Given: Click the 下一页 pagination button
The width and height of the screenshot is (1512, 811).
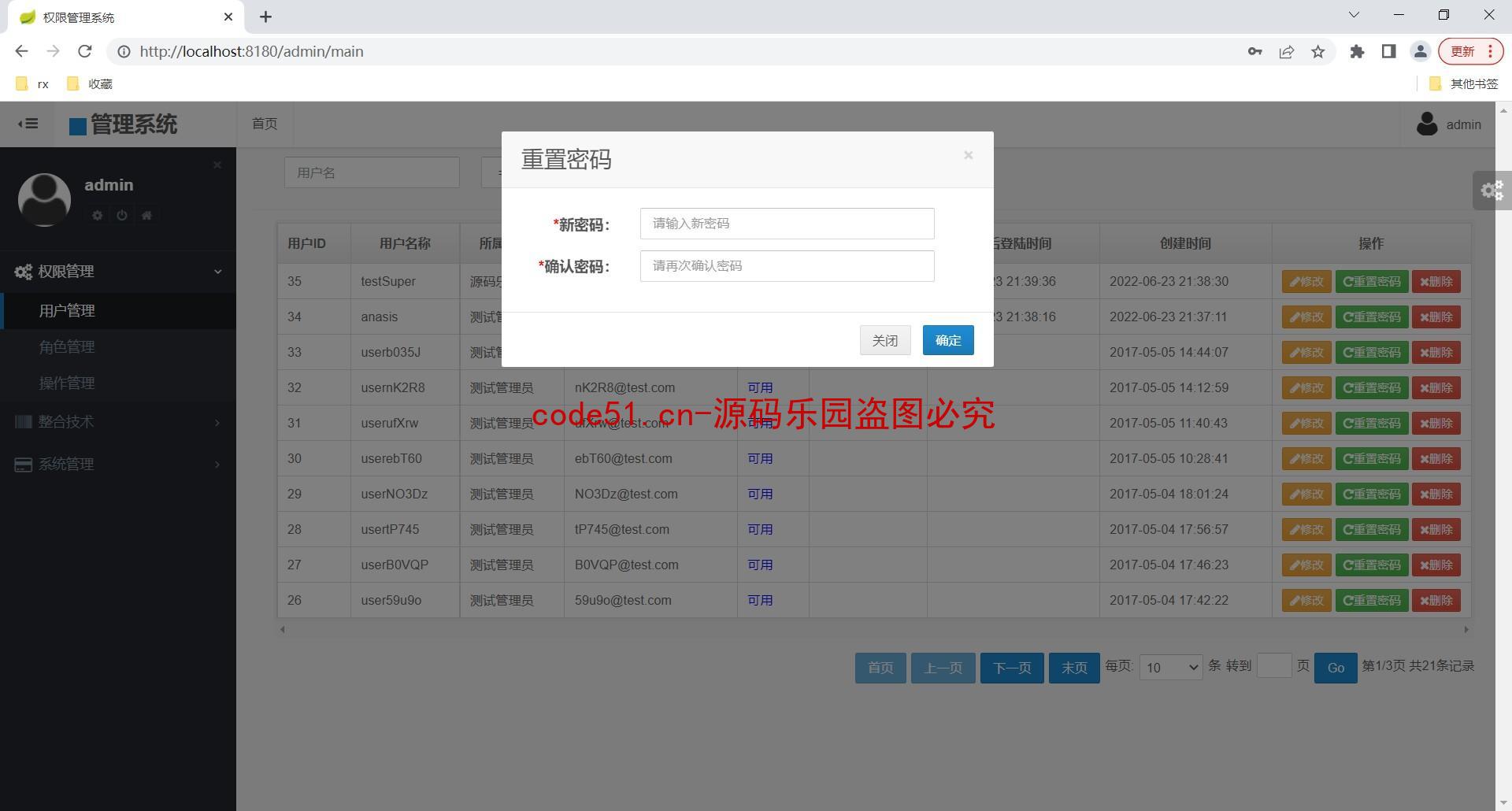Looking at the screenshot, I should pyautogui.click(x=1012, y=668).
